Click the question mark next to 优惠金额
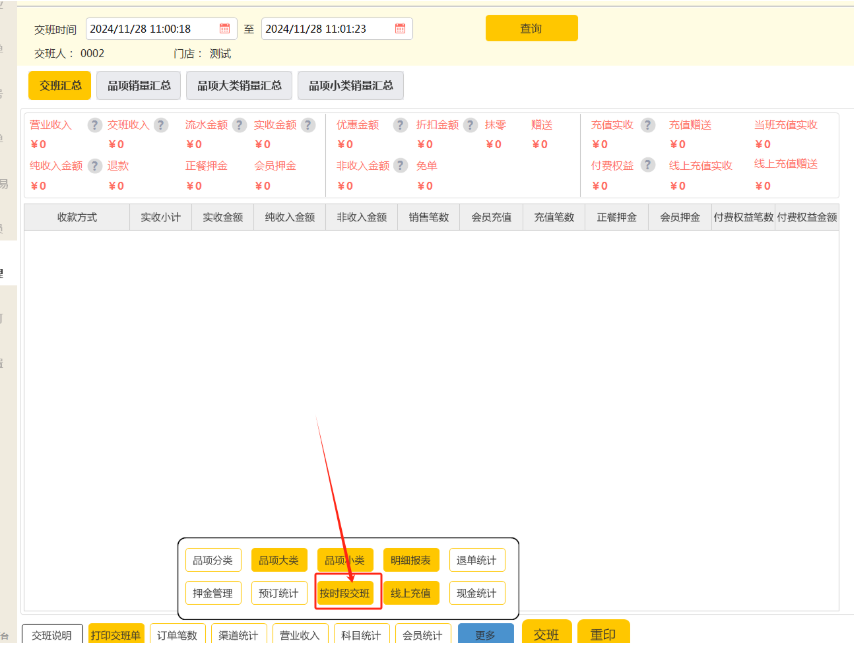Viewport: 854px width, 646px height. pos(400,125)
